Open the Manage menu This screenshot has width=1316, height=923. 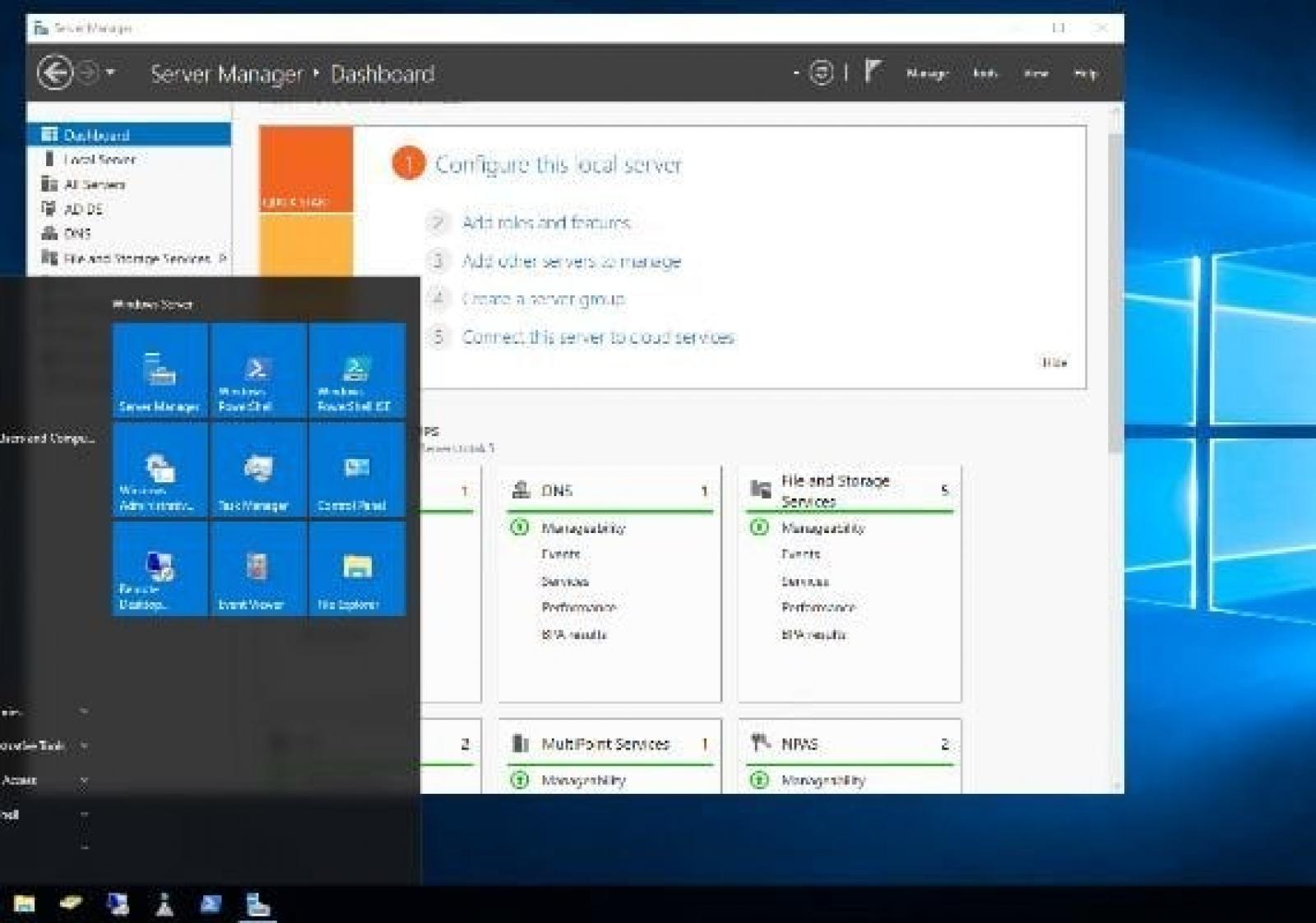(927, 73)
